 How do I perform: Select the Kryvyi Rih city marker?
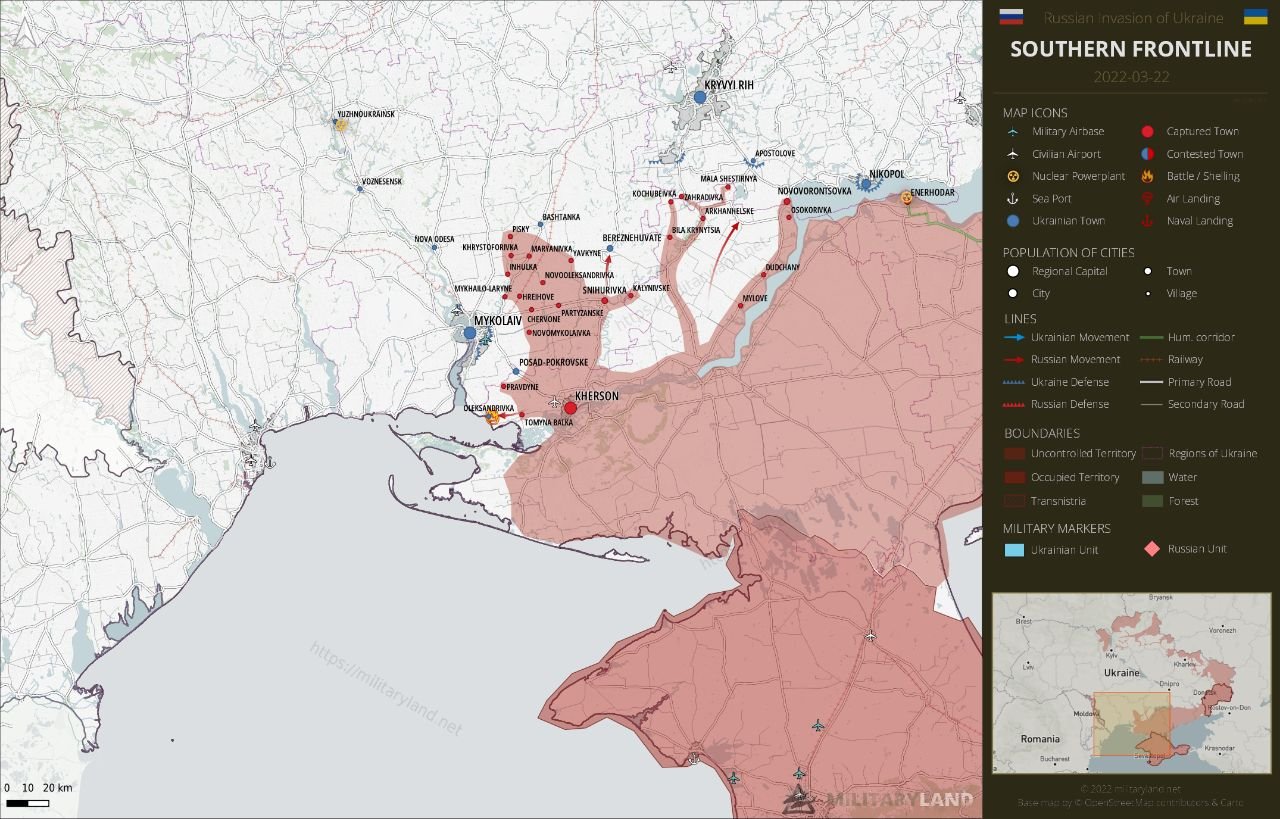coord(700,97)
